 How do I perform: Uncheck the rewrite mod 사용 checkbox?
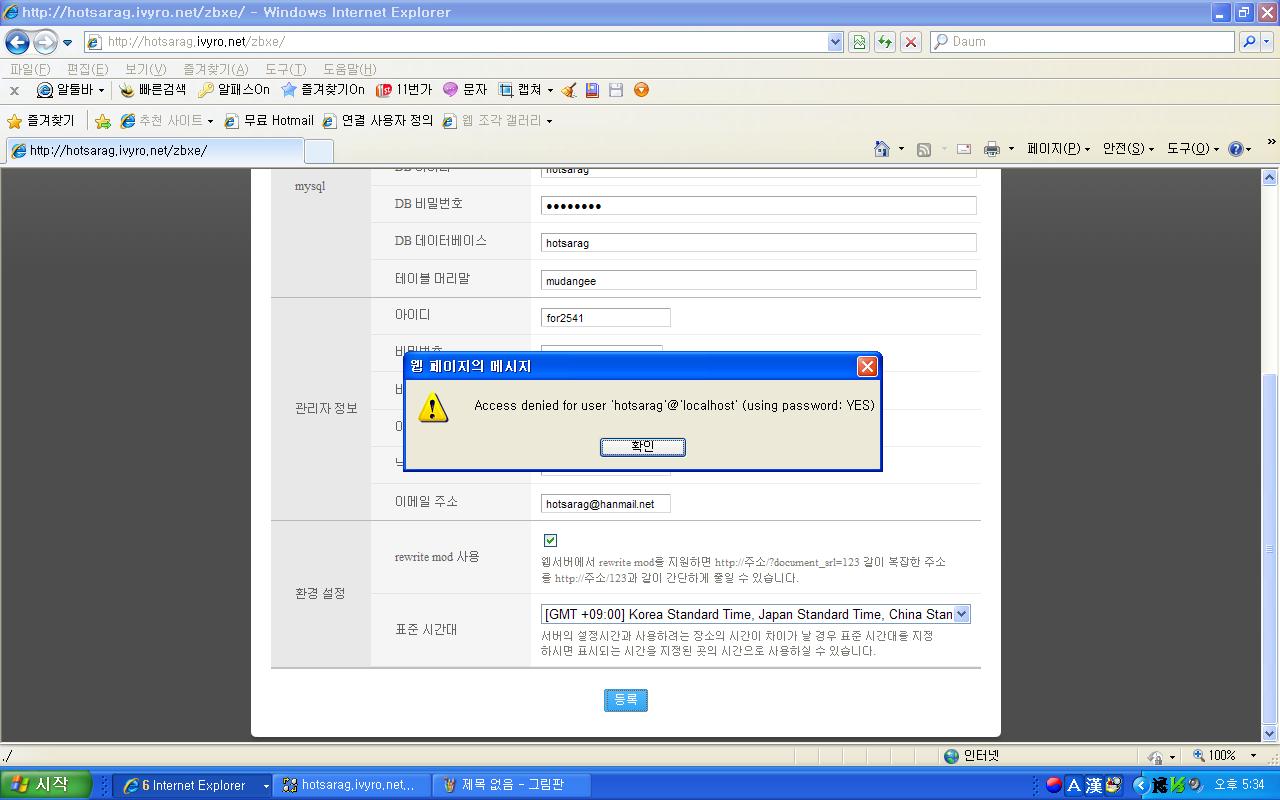coord(550,540)
